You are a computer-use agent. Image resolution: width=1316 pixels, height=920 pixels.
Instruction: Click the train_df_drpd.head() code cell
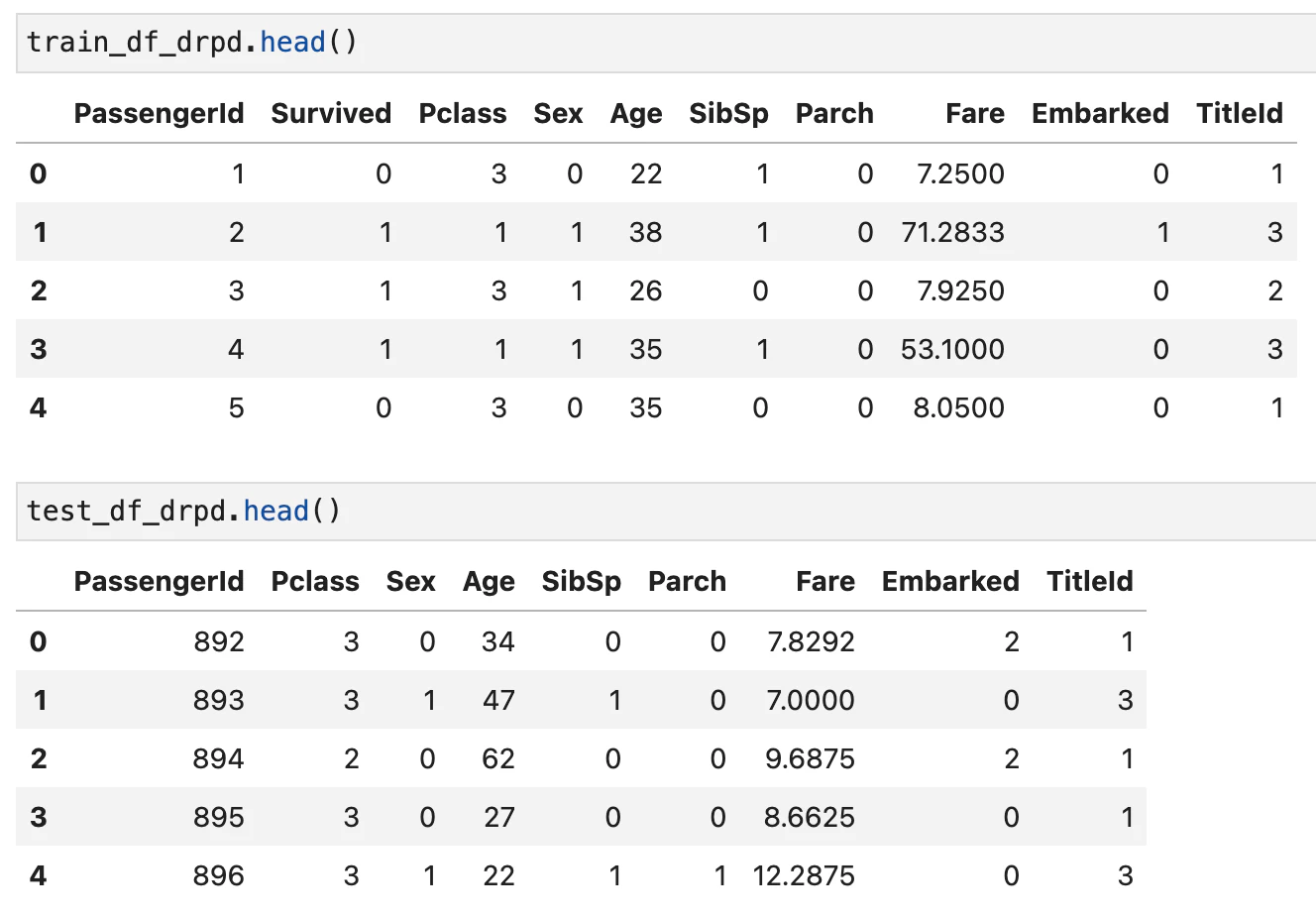click(666, 43)
